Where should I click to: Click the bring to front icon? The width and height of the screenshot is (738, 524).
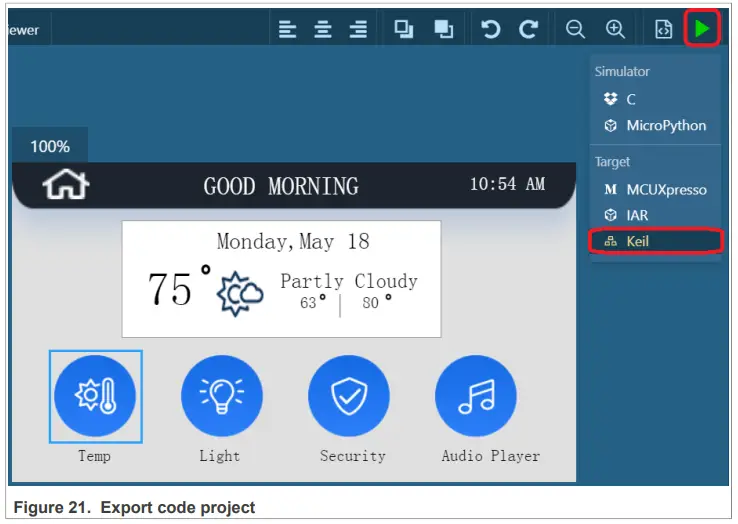pyautogui.click(x=404, y=29)
